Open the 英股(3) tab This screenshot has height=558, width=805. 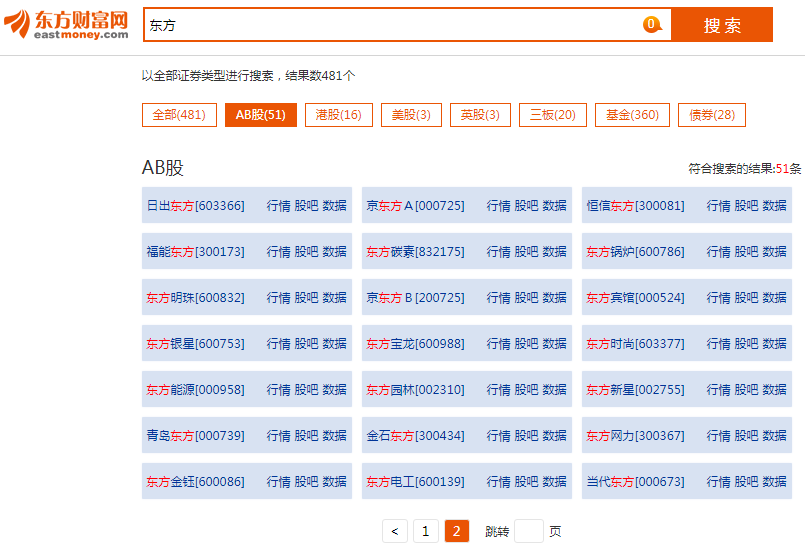pyautogui.click(x=480, y=114)
